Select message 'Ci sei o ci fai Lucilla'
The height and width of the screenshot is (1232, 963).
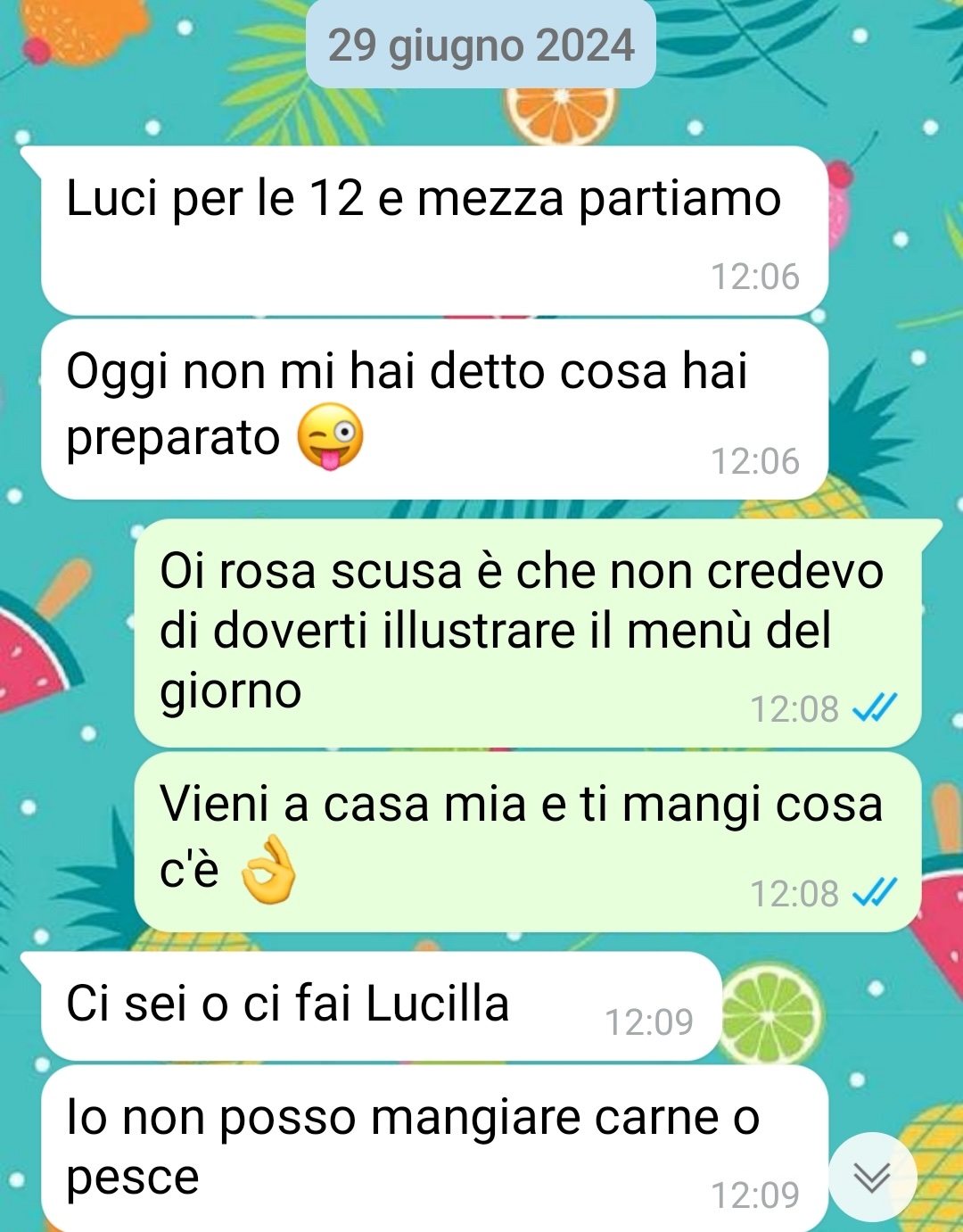(382, 1006)
